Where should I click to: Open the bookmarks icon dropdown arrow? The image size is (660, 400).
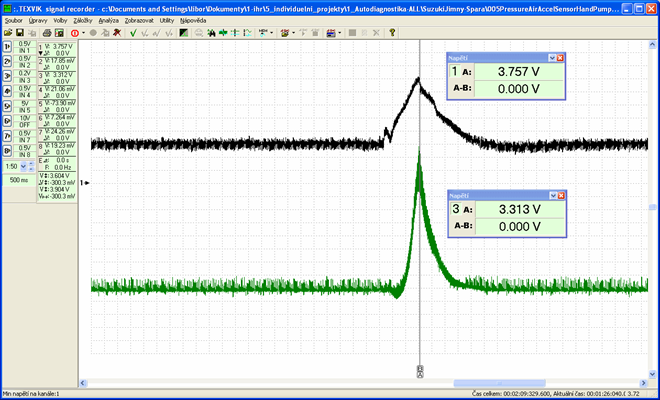tap(293, 33)
